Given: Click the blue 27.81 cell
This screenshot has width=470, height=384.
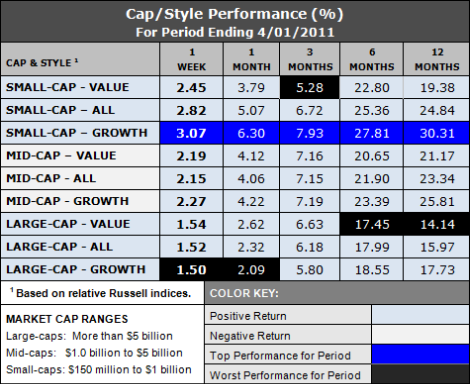Looking at the screenshot, I should [372, 133].
